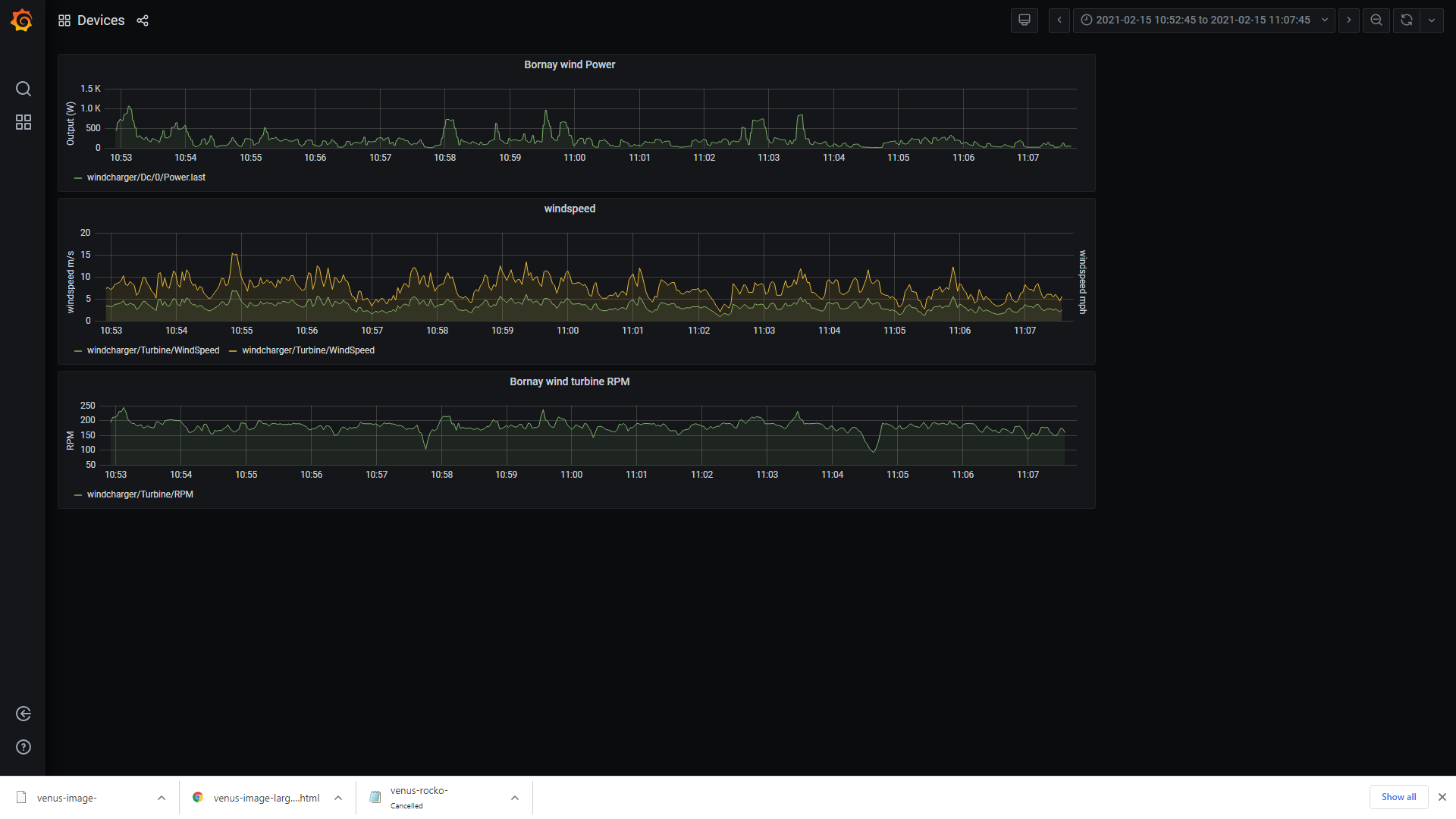
Task: Click the dashboard grid icon beside Devices
Action: [x=64, y=20]
